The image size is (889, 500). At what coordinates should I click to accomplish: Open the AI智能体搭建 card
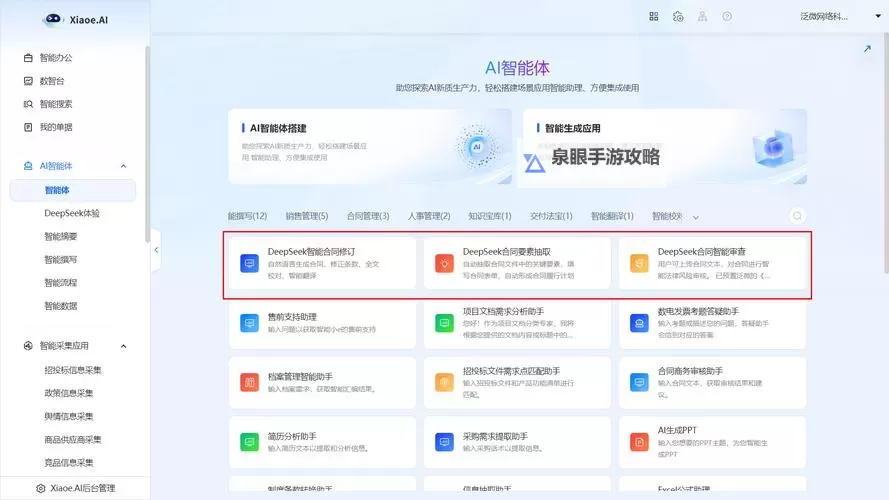[x=370, y=146]
